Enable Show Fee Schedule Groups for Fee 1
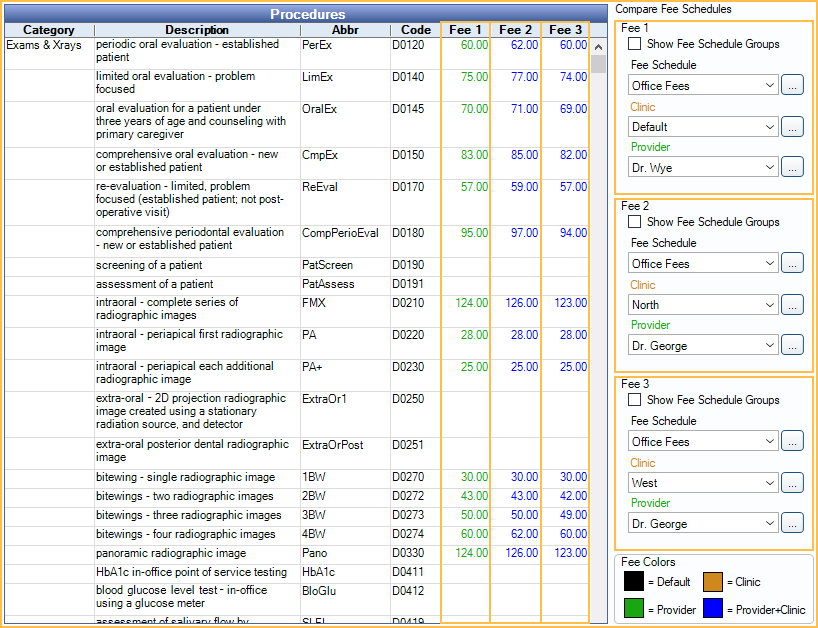This screenshot has height=628, width=818. coord(635,44)
